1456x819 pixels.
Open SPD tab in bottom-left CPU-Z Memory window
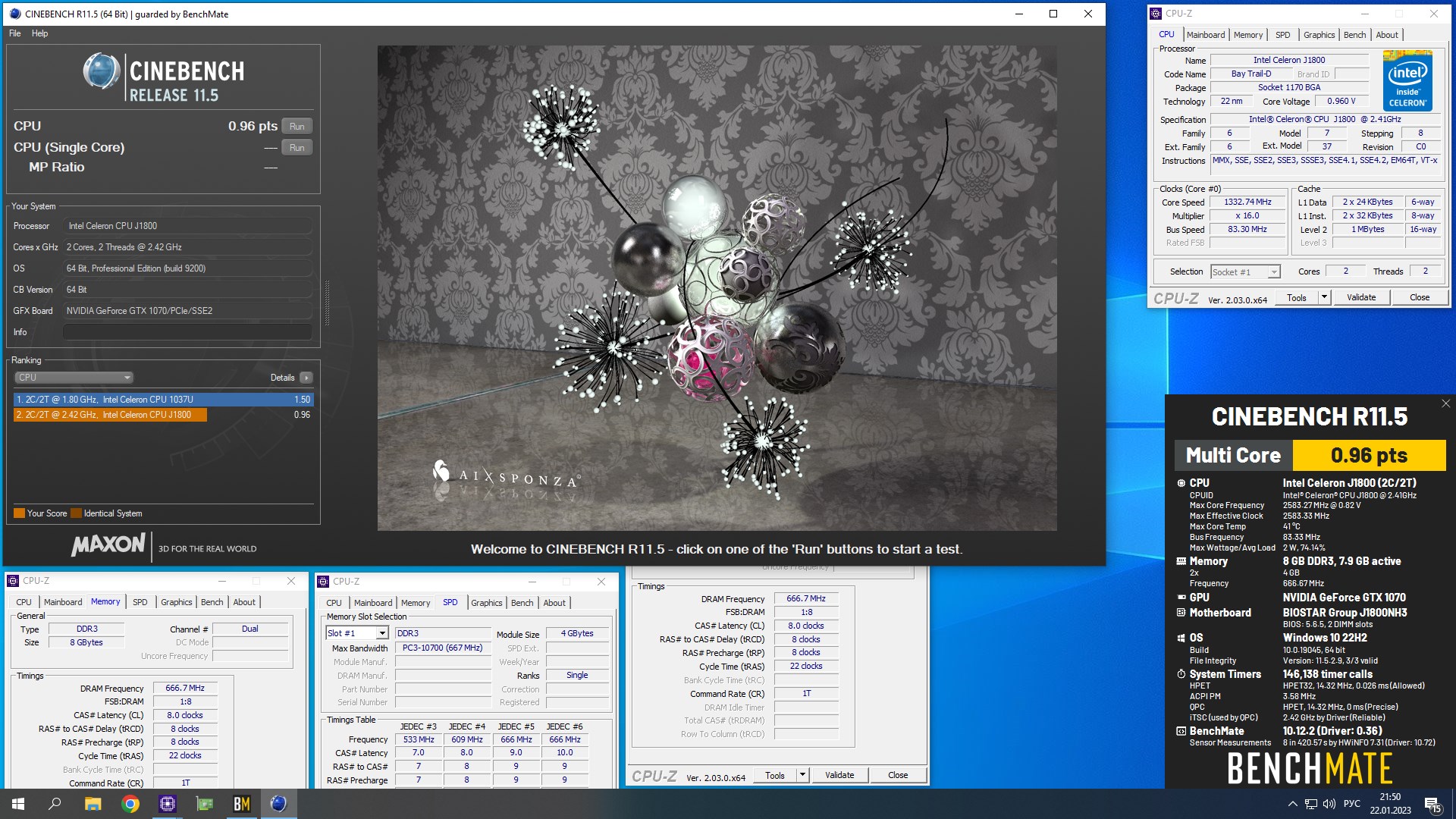[140, 602]
